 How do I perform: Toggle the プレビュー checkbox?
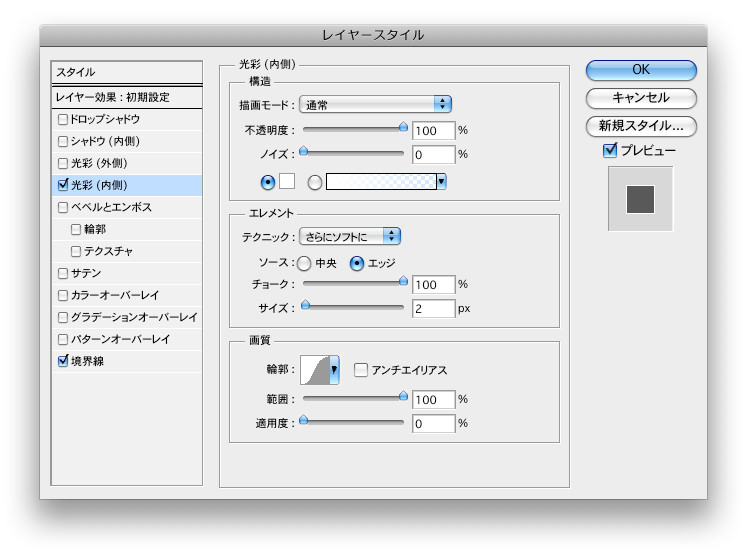coord(610,150)
